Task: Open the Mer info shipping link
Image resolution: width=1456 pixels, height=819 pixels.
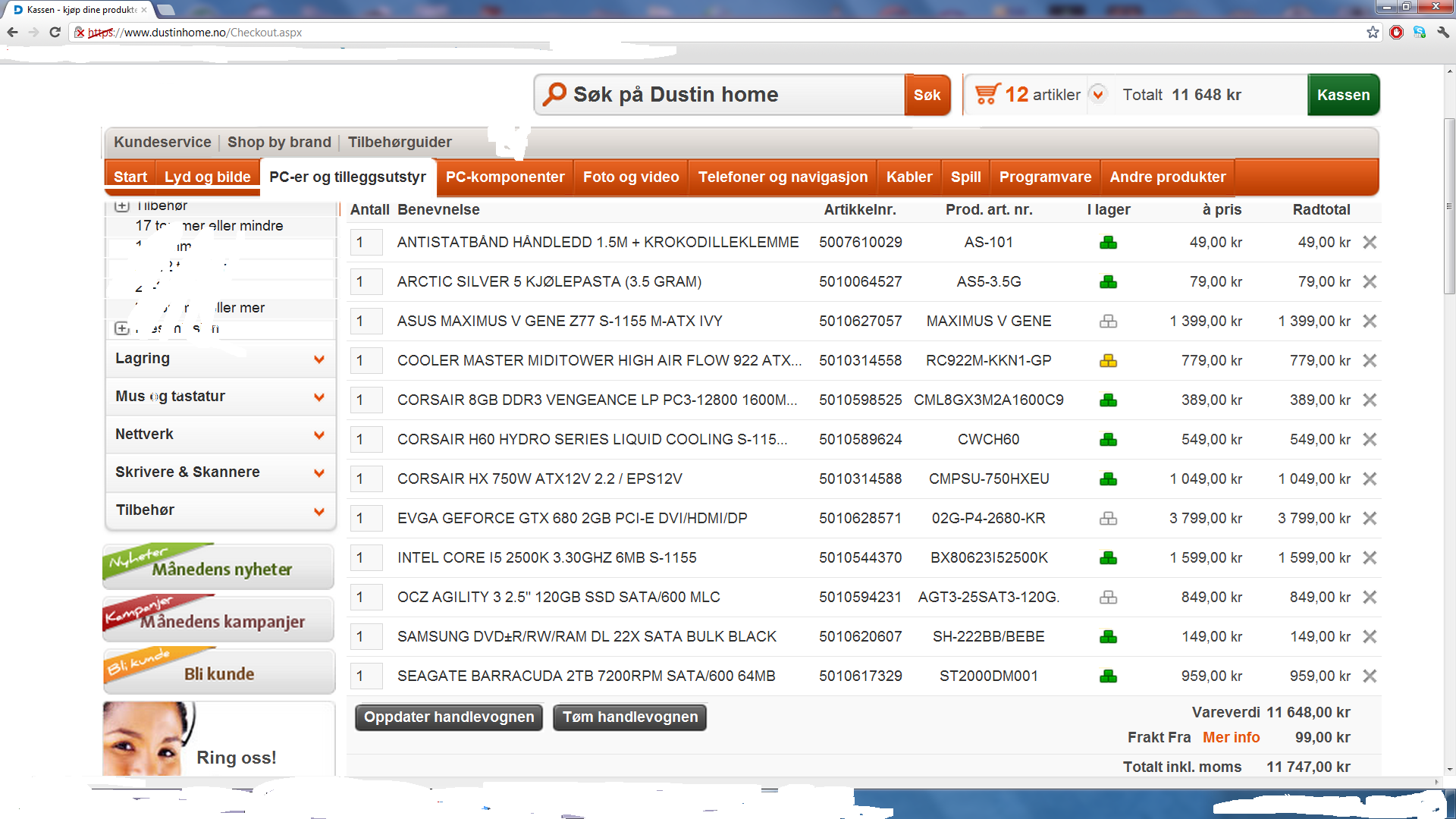Action: pyautogui.click(x=1231, y=737)
